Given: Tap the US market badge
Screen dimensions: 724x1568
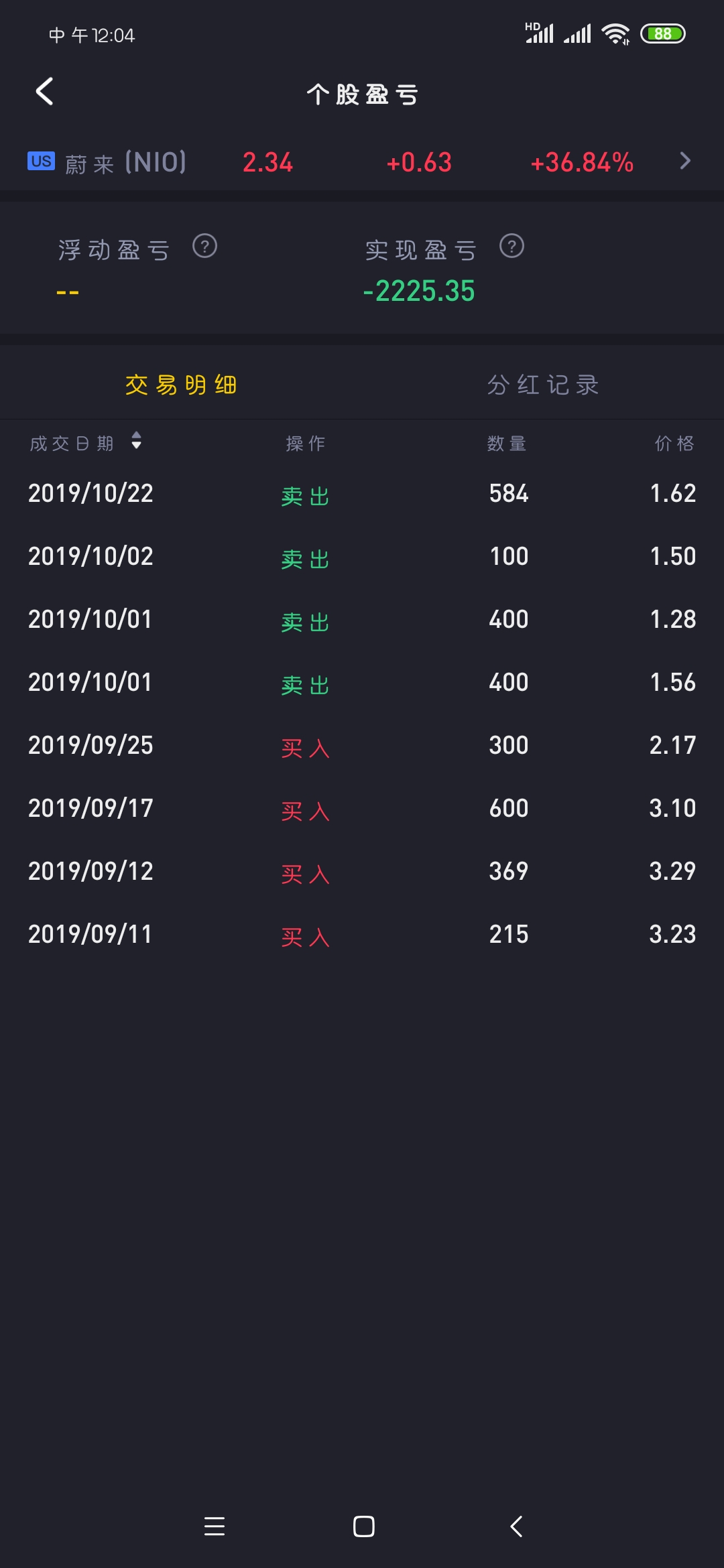Looking at the screenshot, I should click(41, 161).
